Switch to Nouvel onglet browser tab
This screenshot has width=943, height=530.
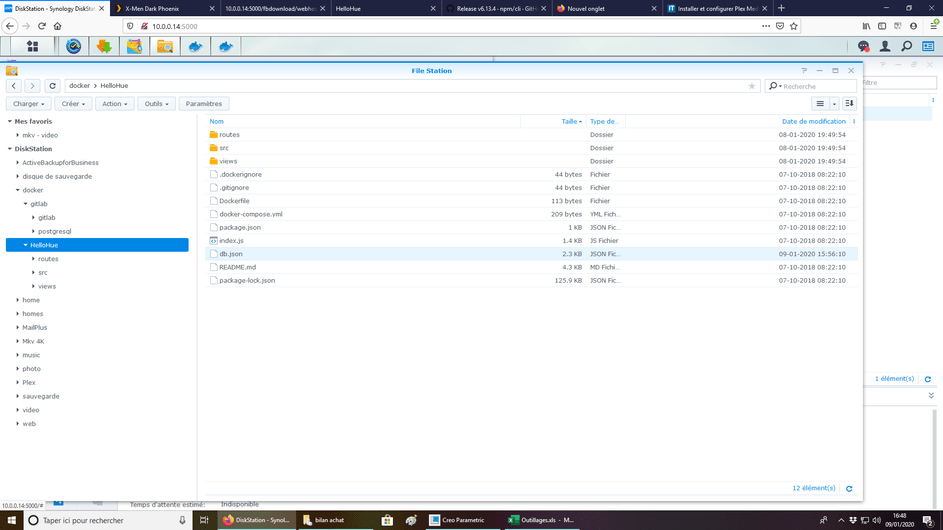(606, 8)
